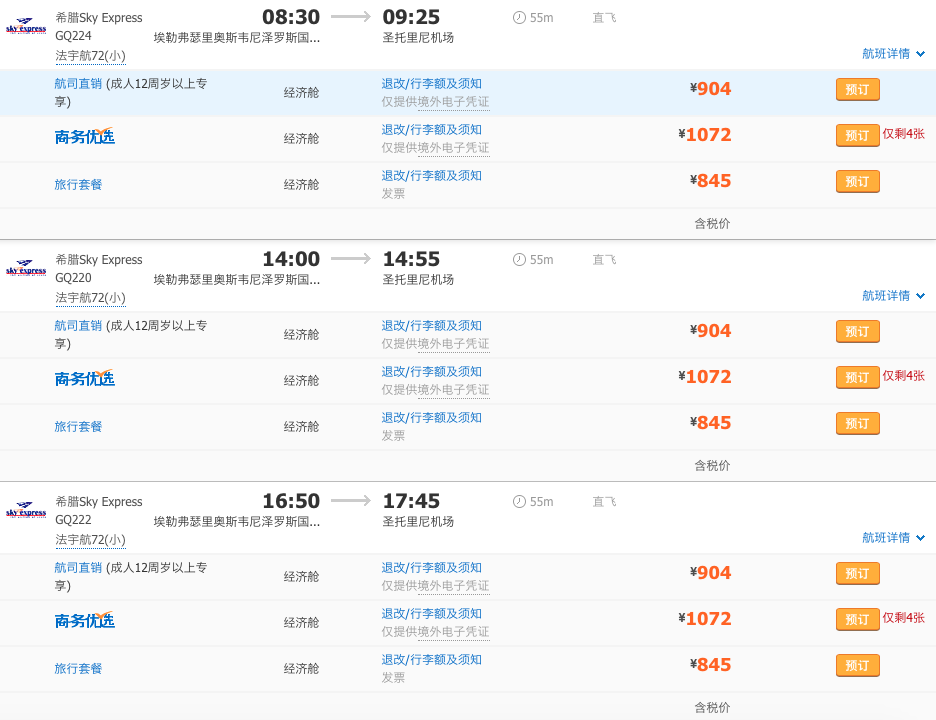Book the ¥904 fare on flight GQ224
Screen dimensions: 936x720
point(857,90)
